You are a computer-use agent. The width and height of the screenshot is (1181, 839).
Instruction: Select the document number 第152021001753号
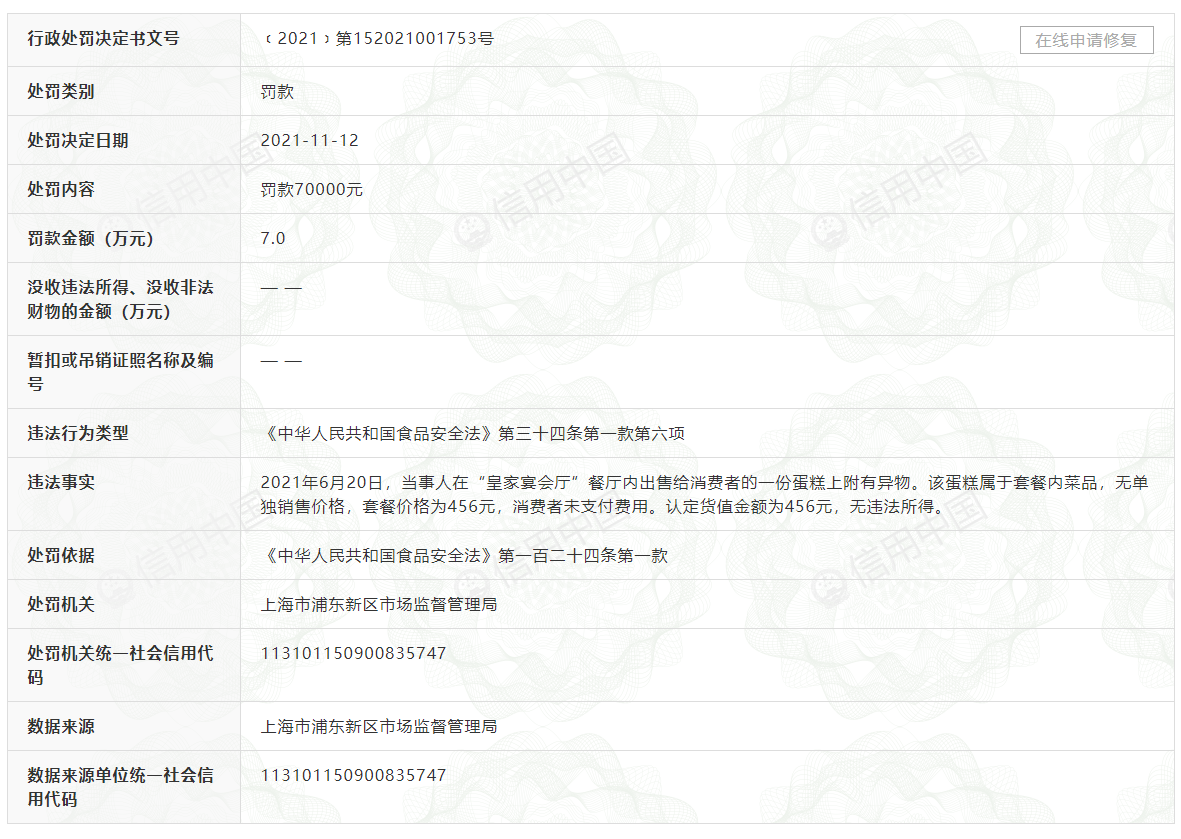click(414, 38)
